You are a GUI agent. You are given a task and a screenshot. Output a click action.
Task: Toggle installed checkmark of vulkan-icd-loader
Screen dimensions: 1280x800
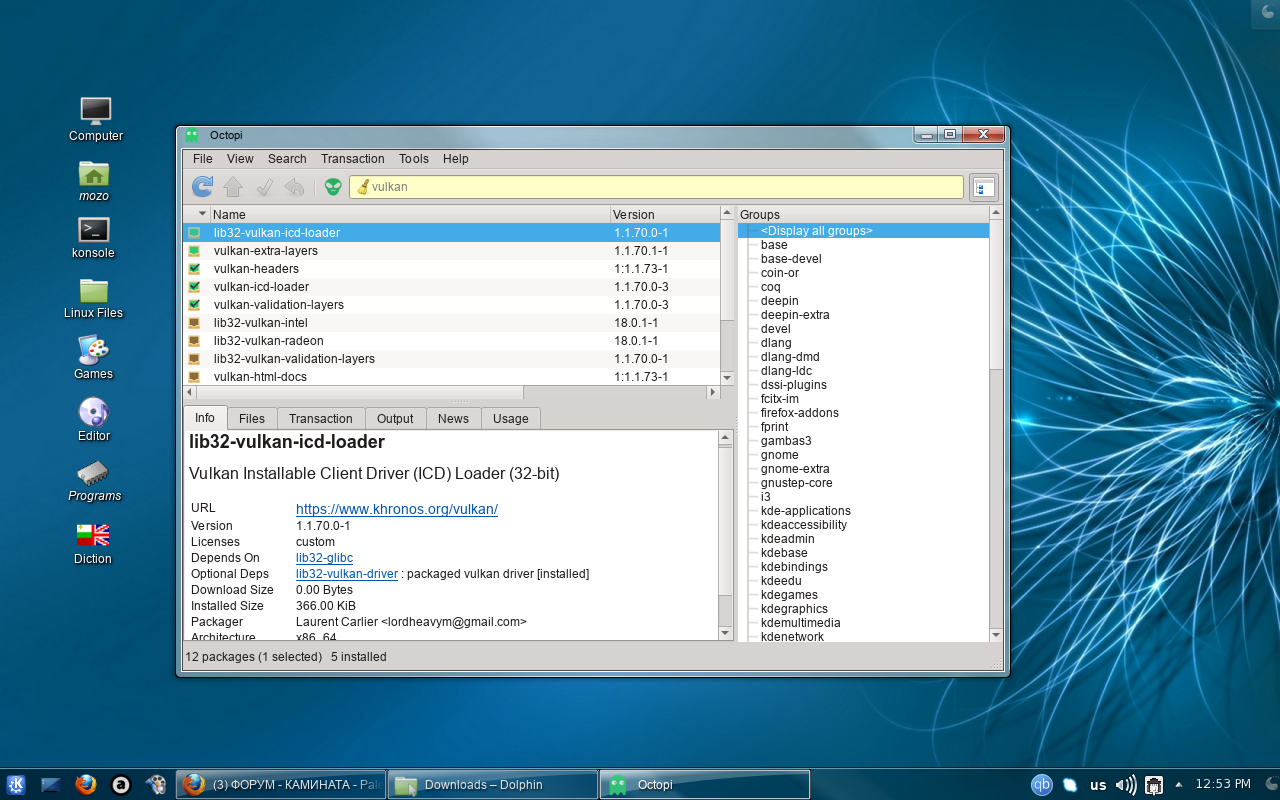point(194,287)
